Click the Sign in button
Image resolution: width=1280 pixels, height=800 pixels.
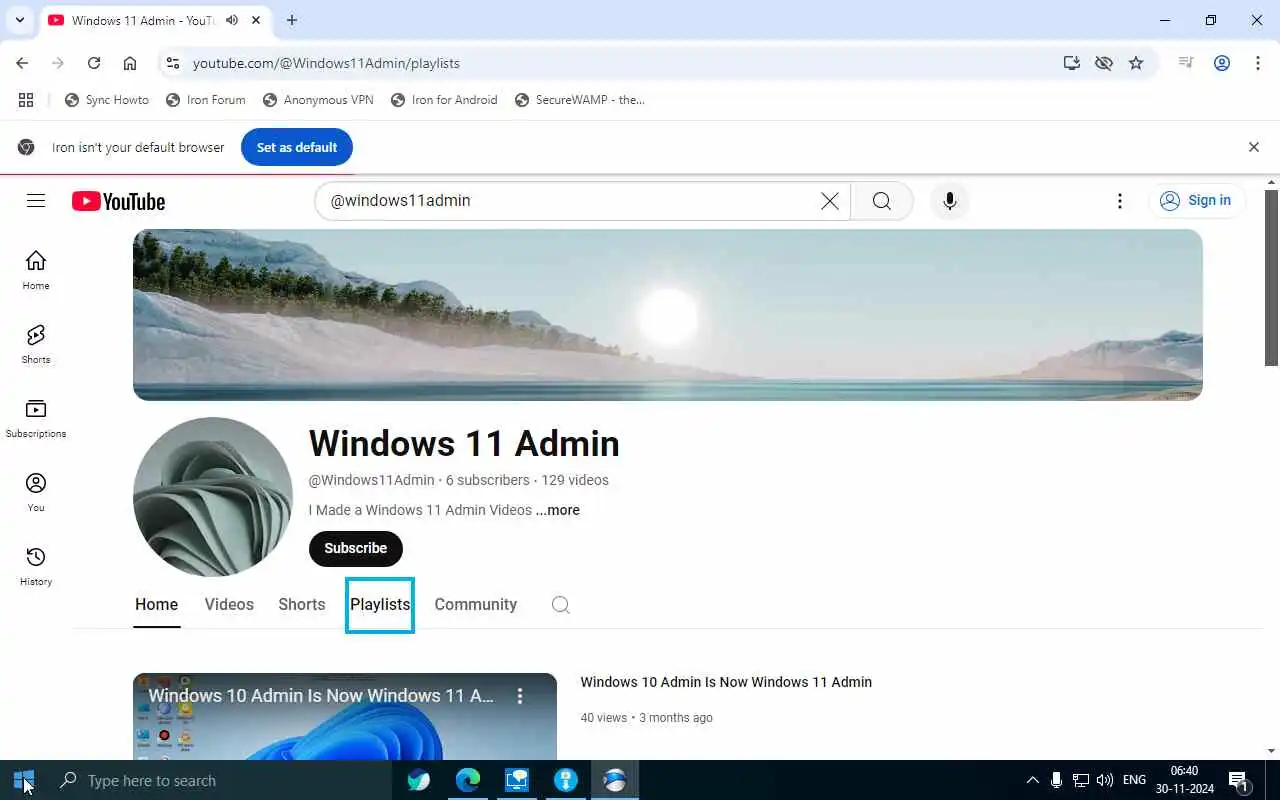tap(1196, 201)
